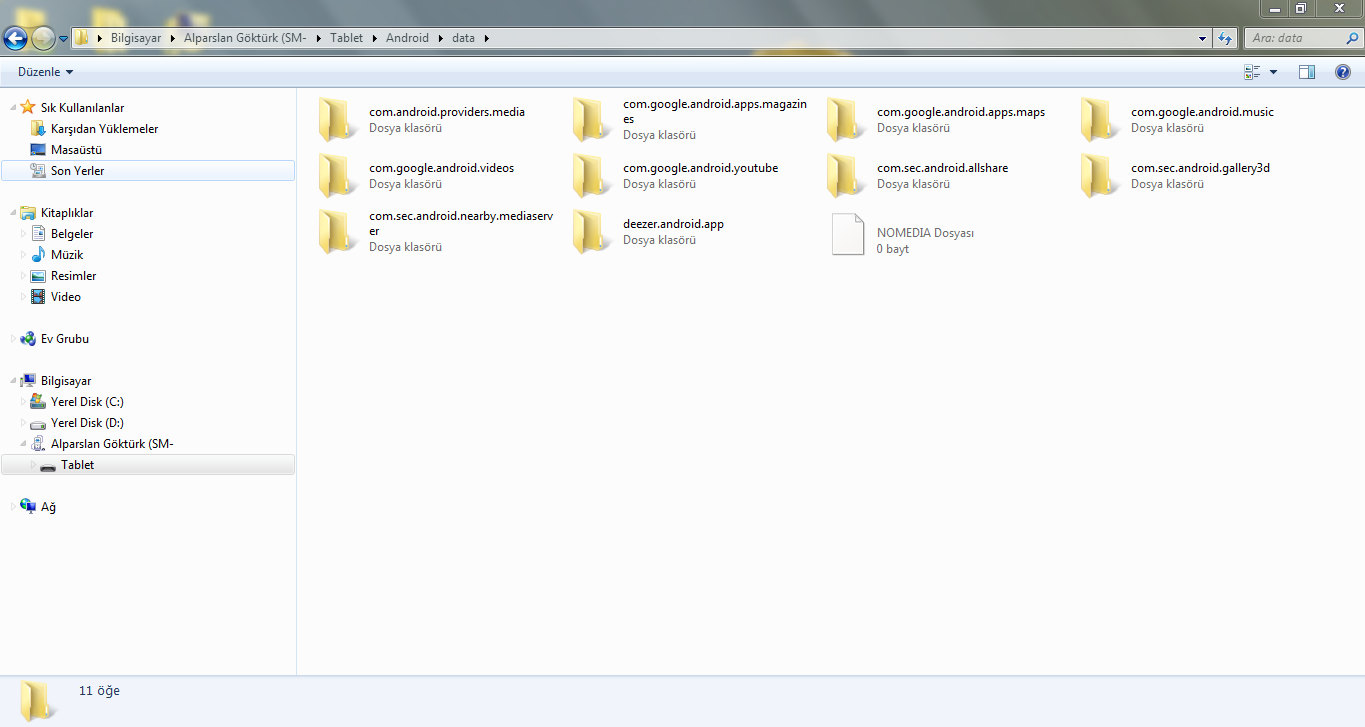Select the com.google.android.youtube folder icon
Viewport: 1365px width, 727px height.
[x=593, y=176]
